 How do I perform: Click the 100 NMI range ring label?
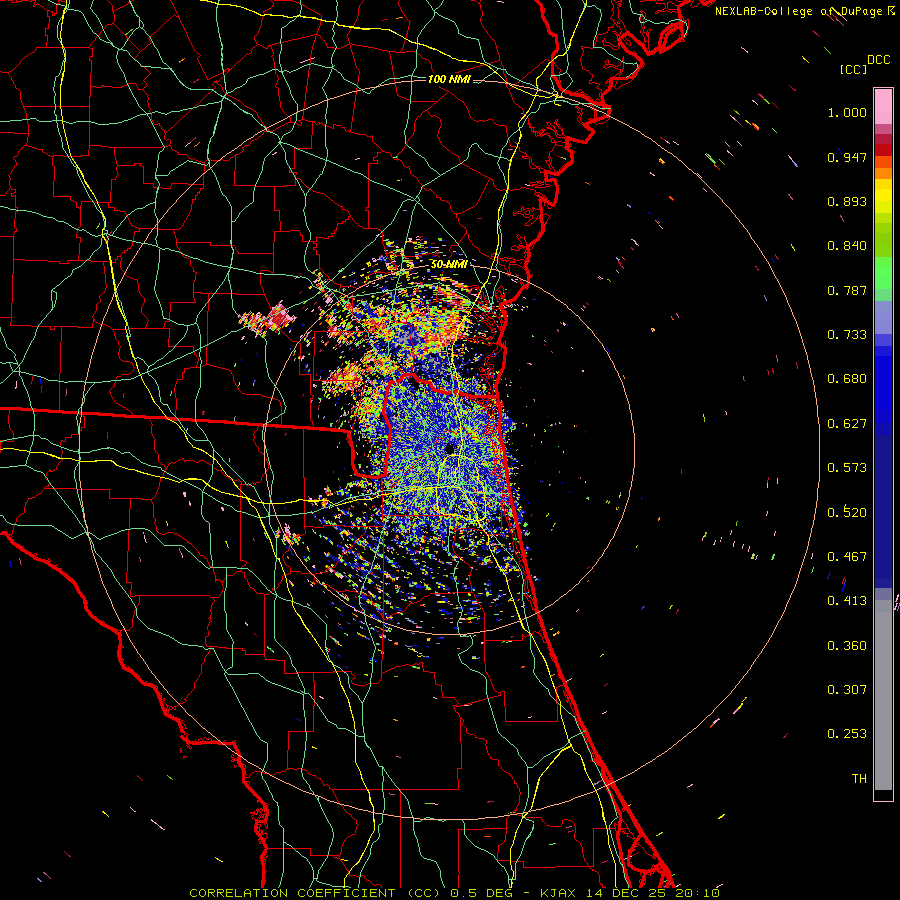point(449,79)
